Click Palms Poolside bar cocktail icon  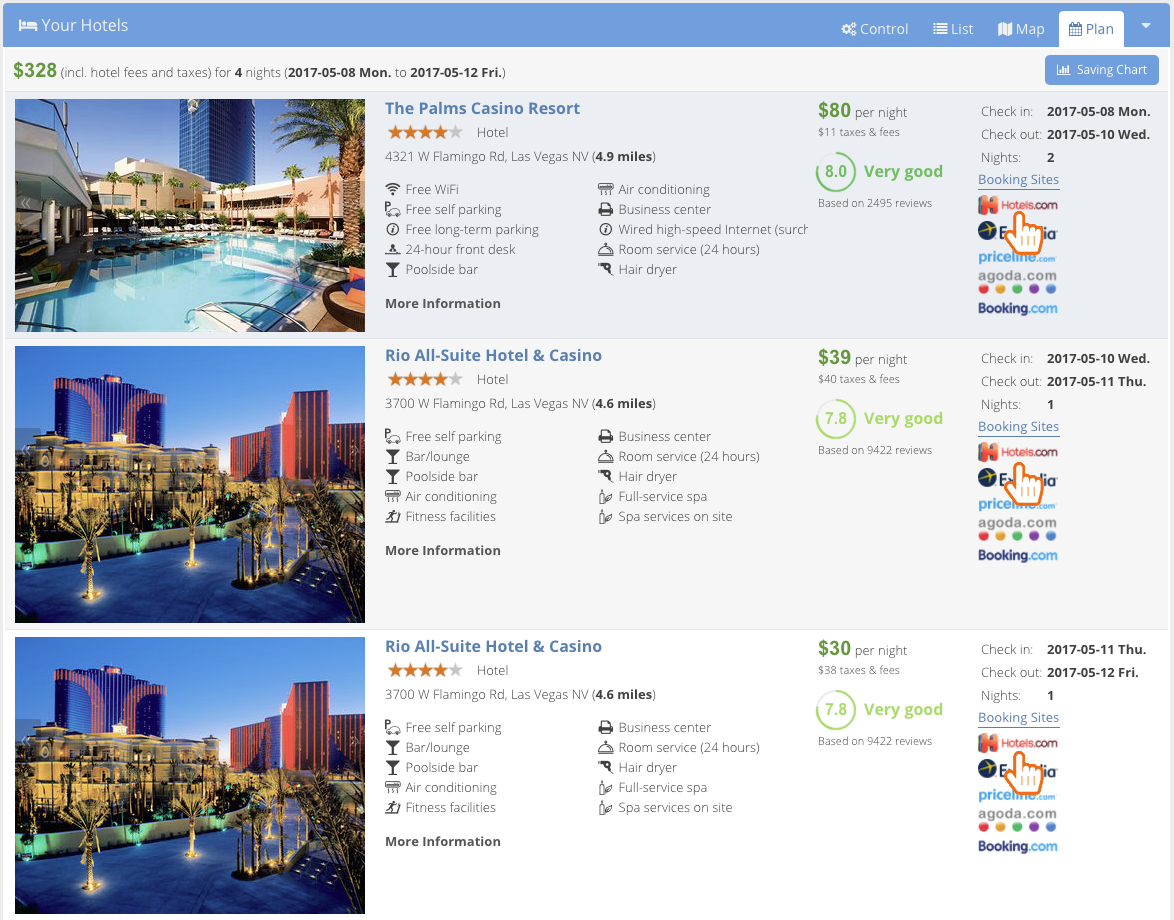(x=392, y=269)
